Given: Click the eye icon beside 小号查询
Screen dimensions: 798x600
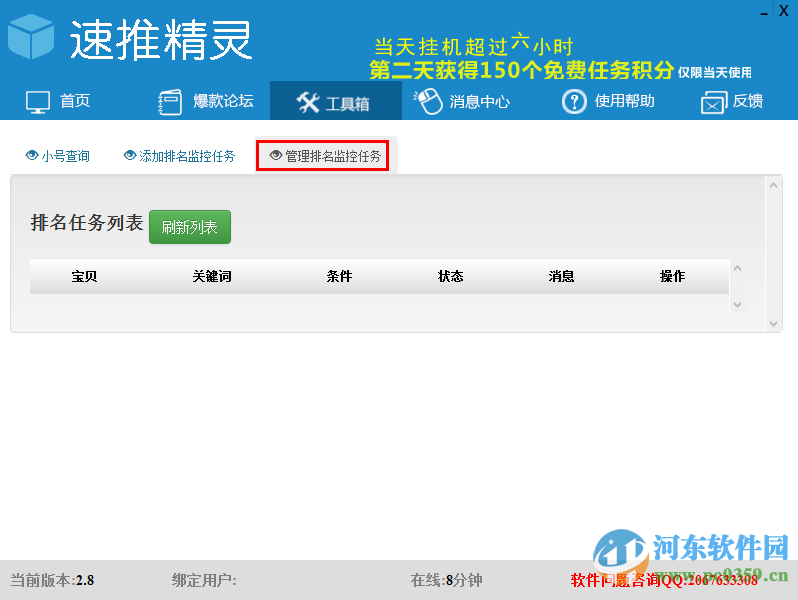Looking at the screenshot, I should point(32,155).
